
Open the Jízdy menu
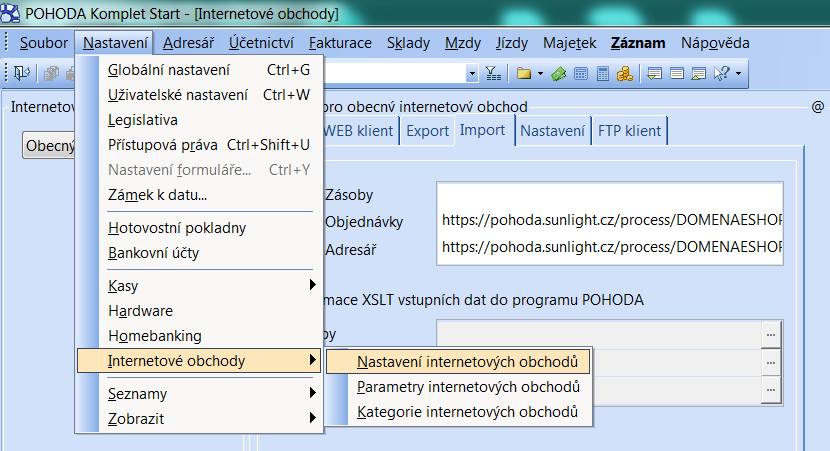tap(512, 43)
